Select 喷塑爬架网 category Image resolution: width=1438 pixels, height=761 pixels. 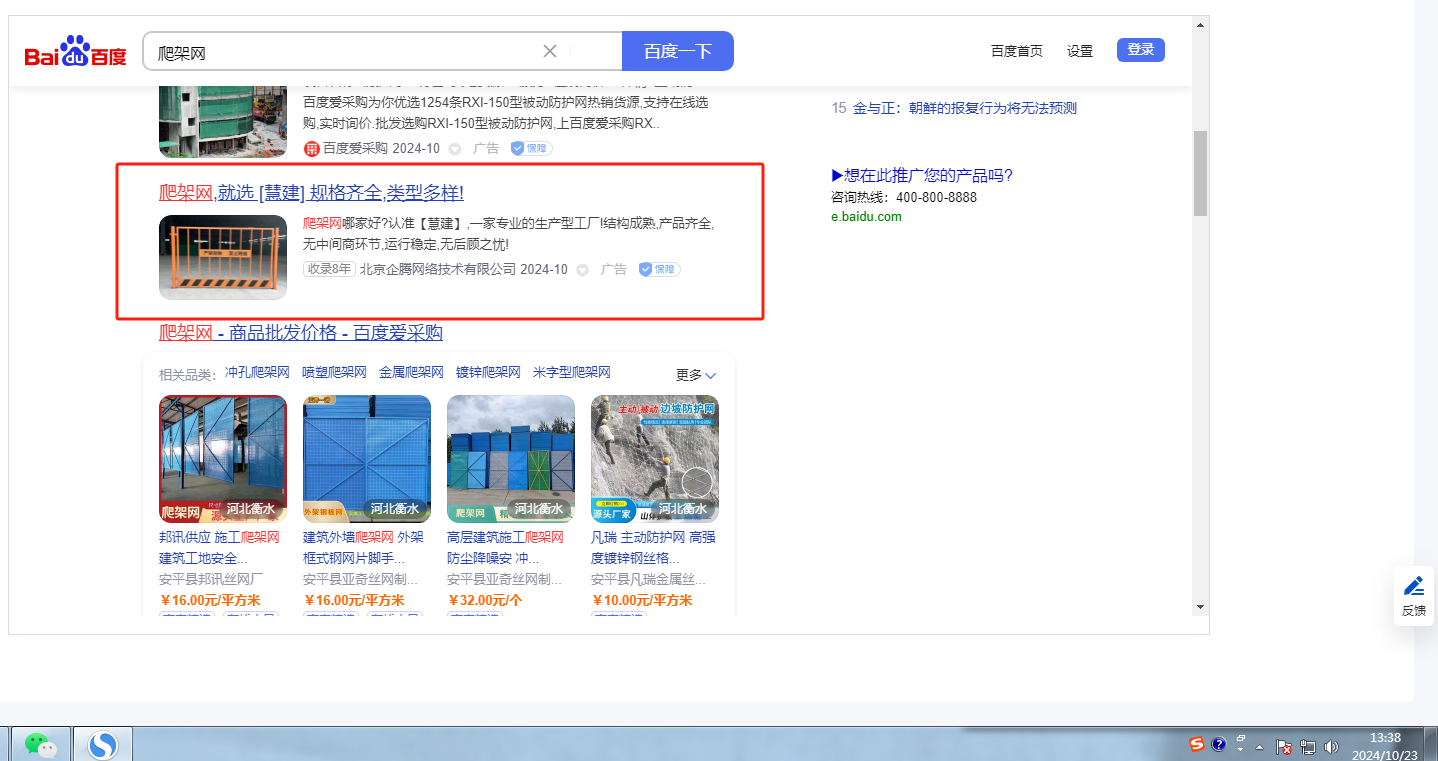click(x=334, y=372)
